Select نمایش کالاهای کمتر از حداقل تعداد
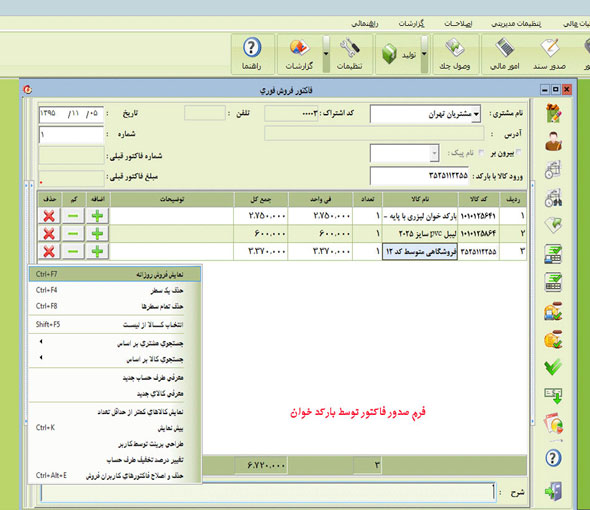The image size is (590, 510). (115, 412)
